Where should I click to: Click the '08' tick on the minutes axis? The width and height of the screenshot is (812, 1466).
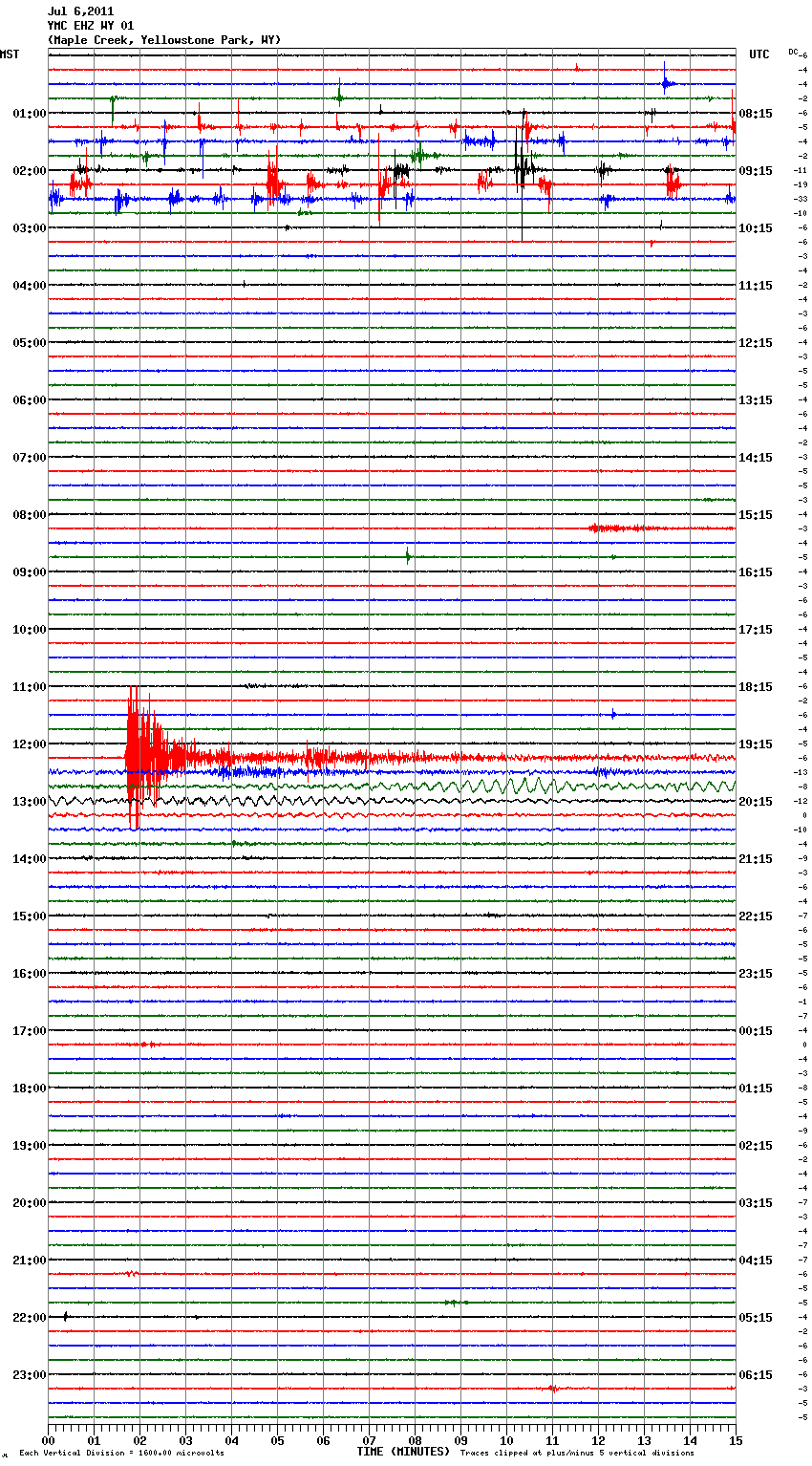[415, 1440]
